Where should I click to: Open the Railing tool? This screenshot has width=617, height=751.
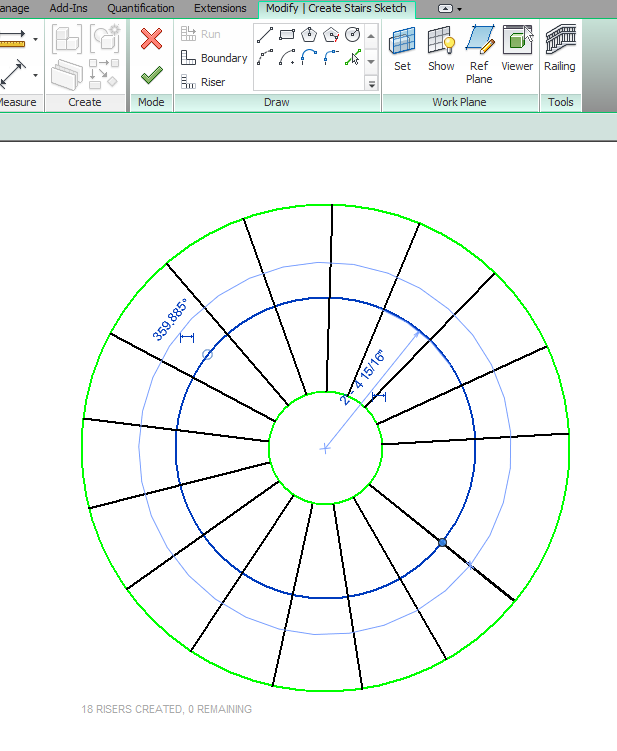560,49
